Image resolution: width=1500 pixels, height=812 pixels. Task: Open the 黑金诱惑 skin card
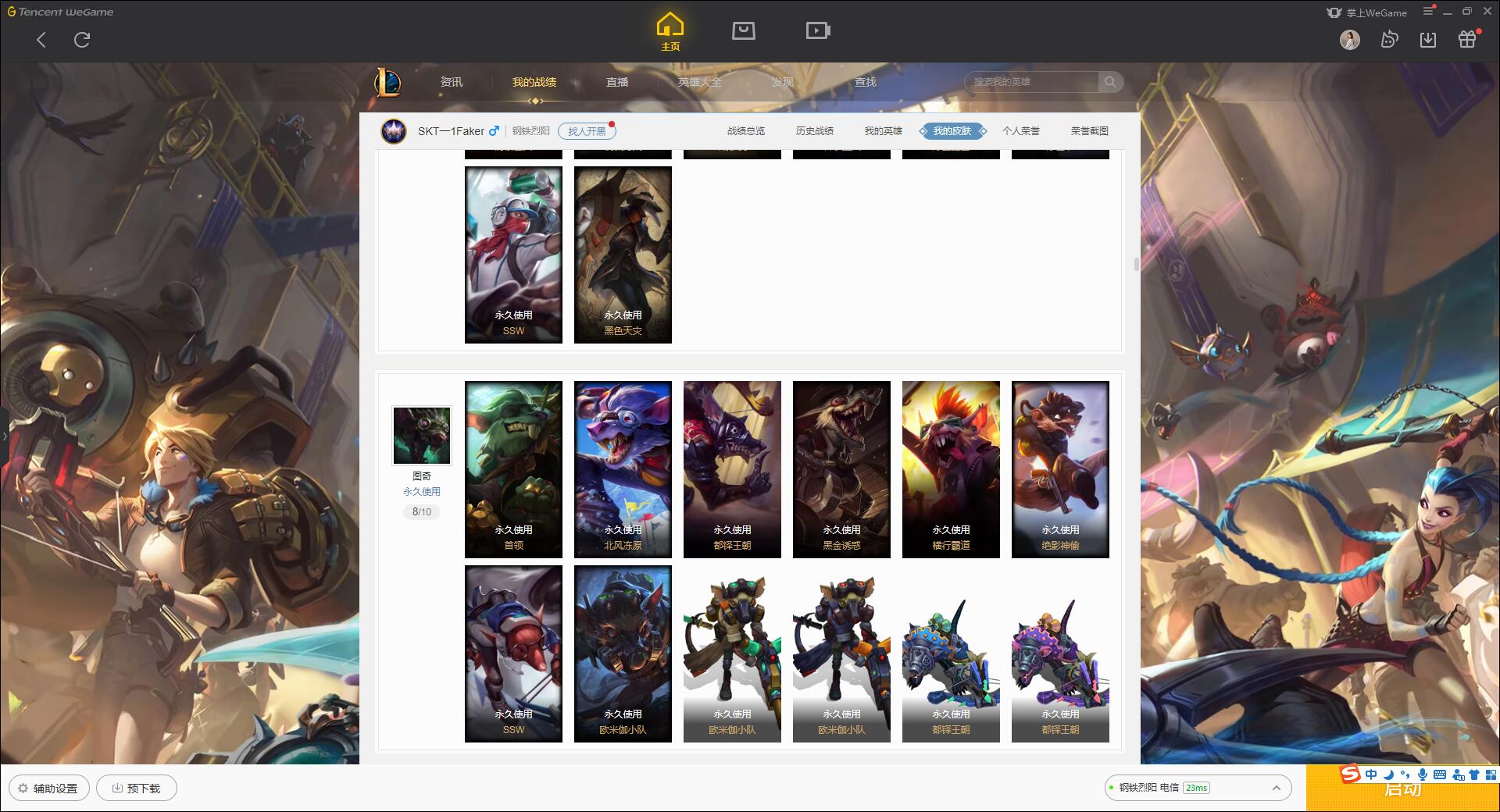pos(841,469)
